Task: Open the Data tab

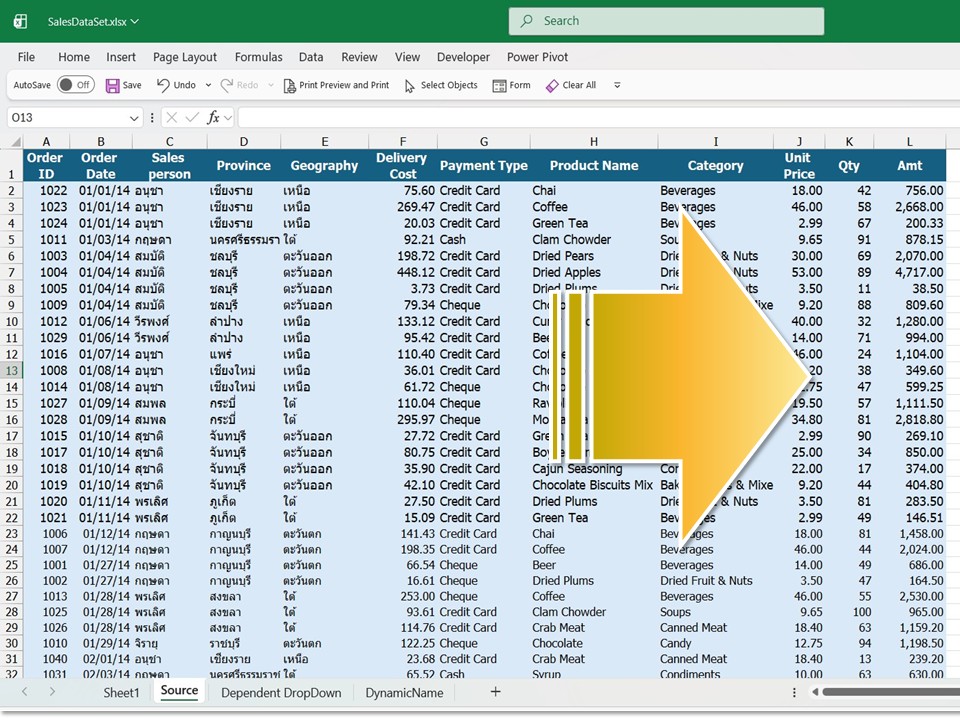Action: (x=311, y=57)
